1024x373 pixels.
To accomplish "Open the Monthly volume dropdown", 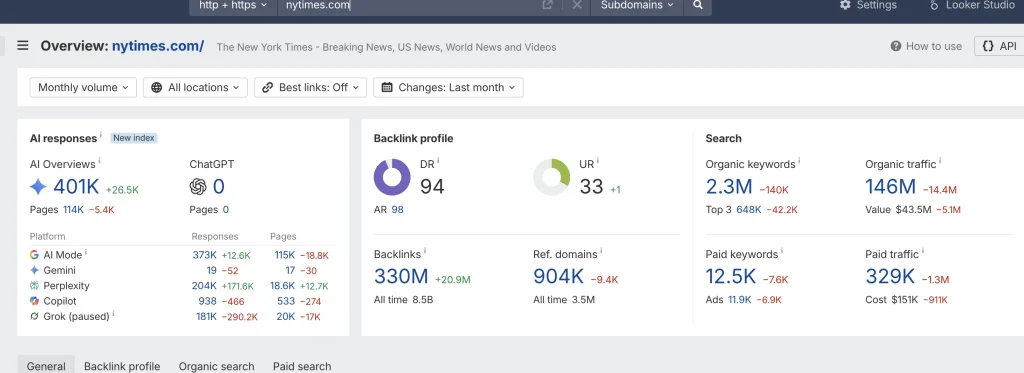I will pos(83,88).
